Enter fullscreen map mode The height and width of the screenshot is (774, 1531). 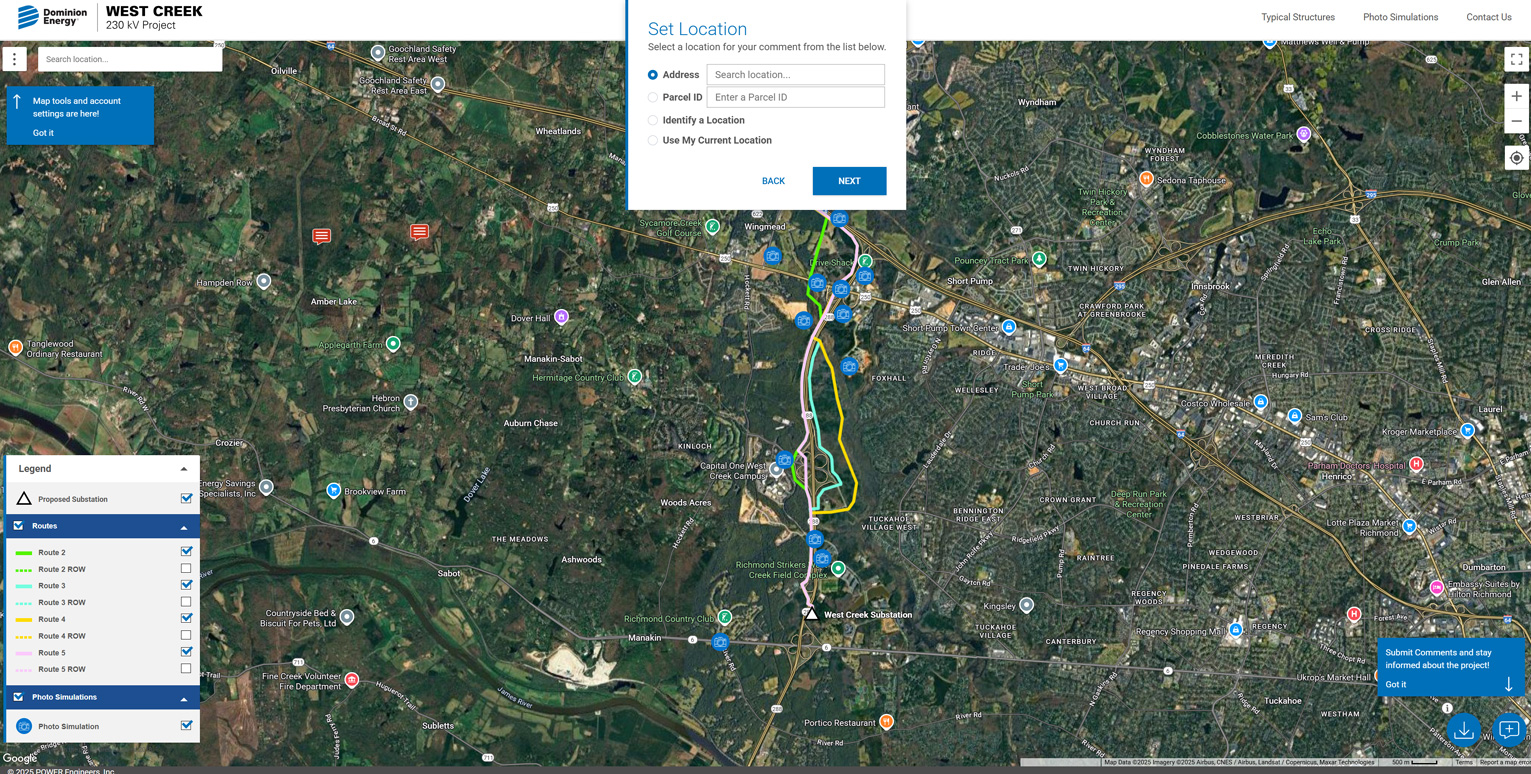point(1516,59)
